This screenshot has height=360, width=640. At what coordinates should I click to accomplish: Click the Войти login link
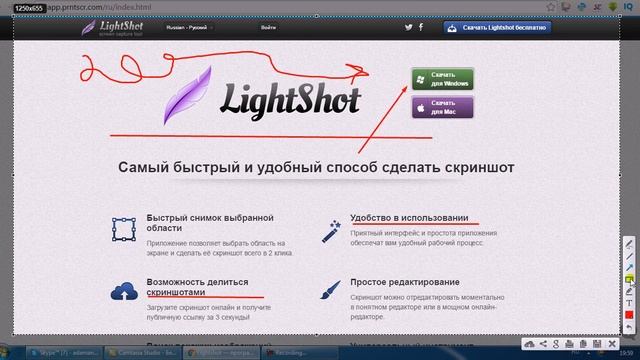268,28
